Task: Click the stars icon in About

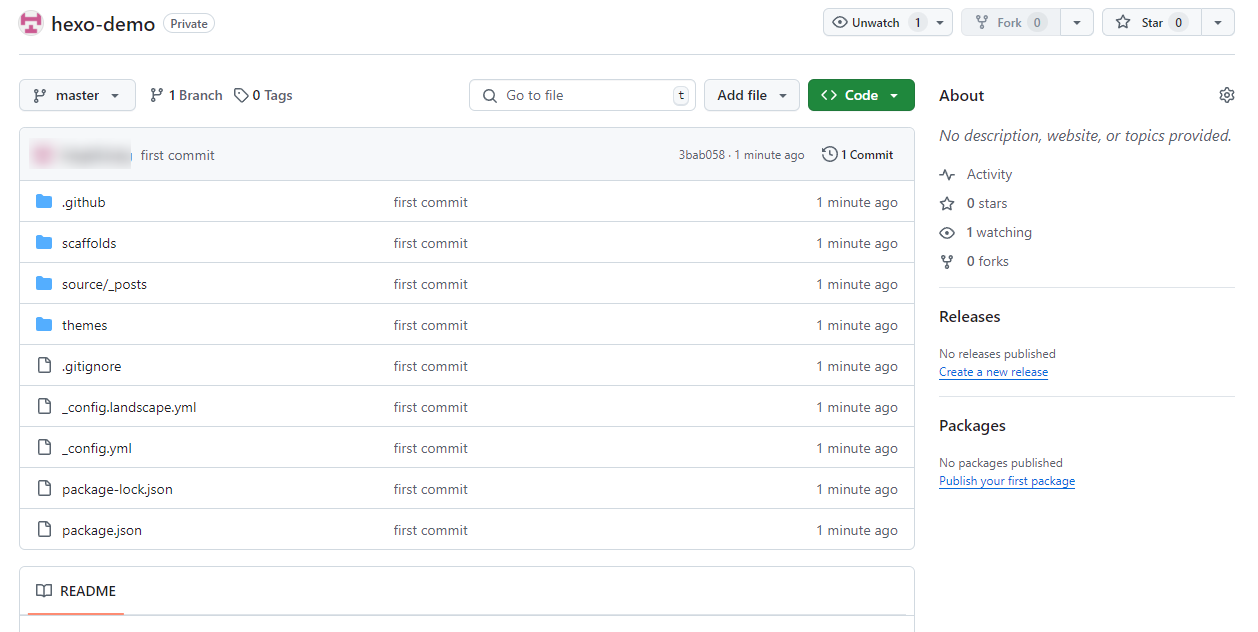Action: click(947, 203)
